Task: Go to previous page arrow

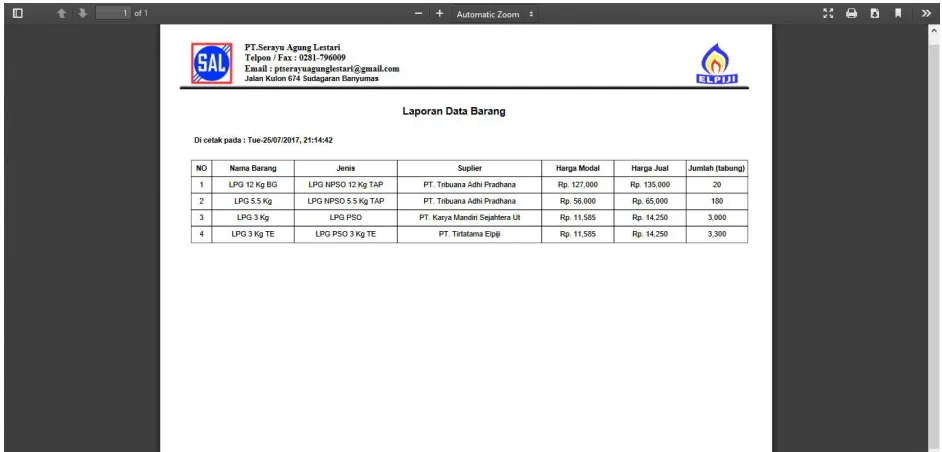Action: click(x=61, y=13)
